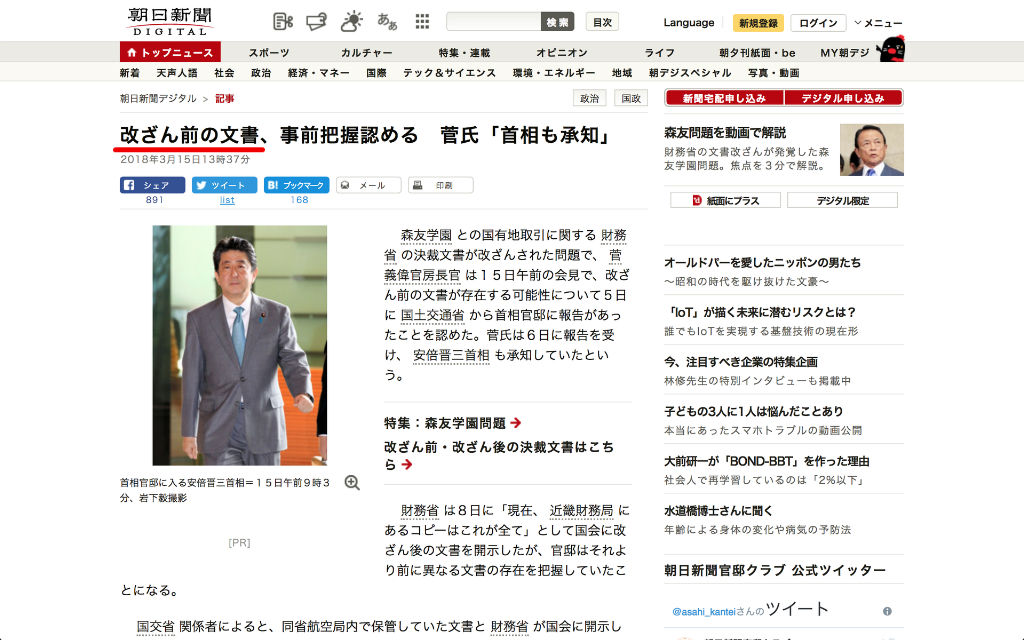This screenshot has width=1024, height=640.
Task: Open the 森友学園 keyword link
Action: click(426, 235)
